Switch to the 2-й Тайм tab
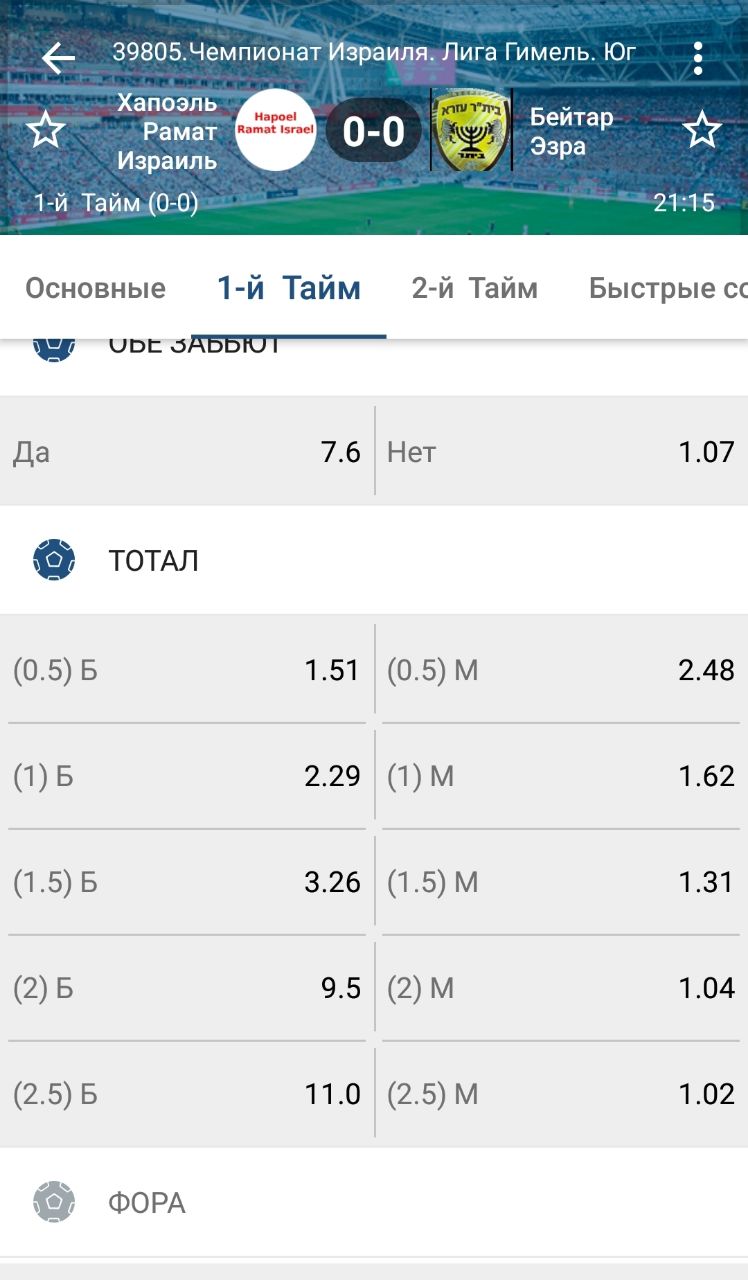 click(x=474, y=289)
